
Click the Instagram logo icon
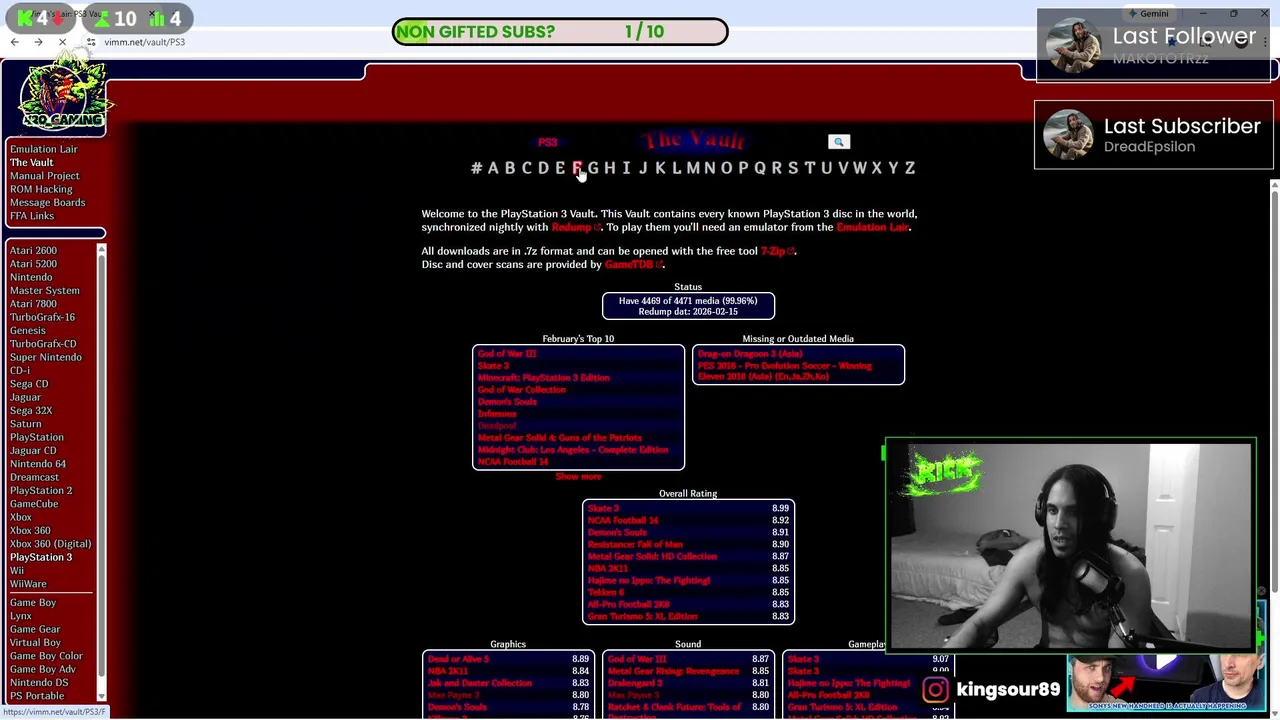tap(935, 689)
